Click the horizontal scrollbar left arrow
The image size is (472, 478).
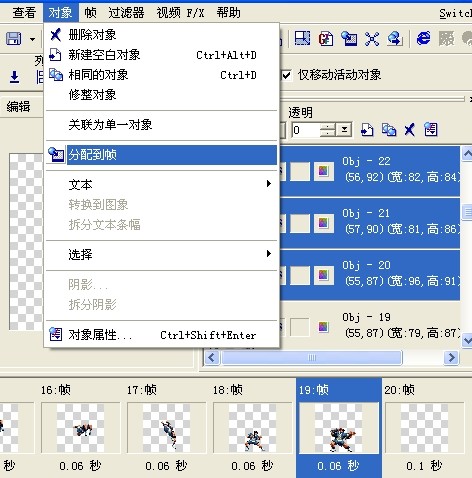point(212,358)
